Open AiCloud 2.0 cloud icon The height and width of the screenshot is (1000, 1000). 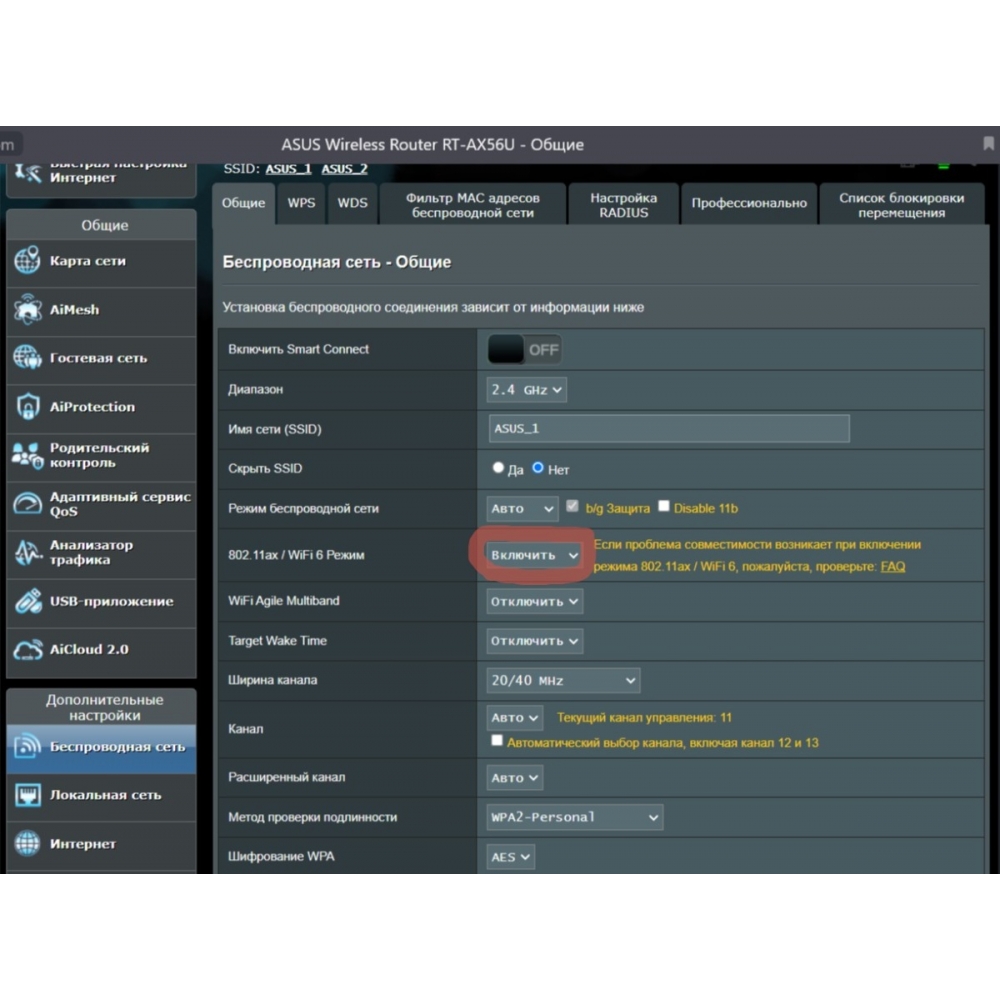tap(27, 650)
